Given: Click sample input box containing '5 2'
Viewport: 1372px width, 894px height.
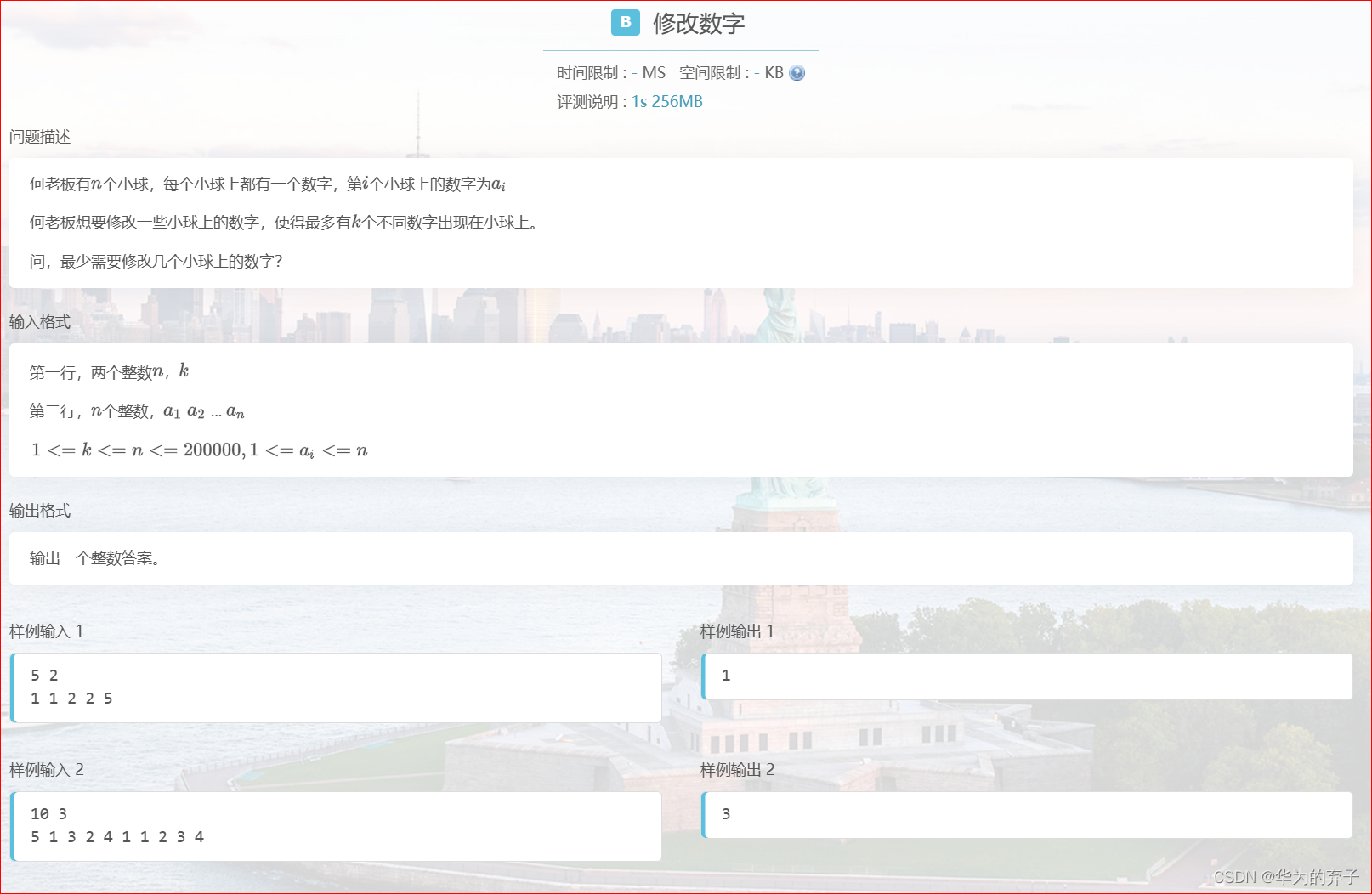Looking at the screenshot, I should [x=336, y=687].
